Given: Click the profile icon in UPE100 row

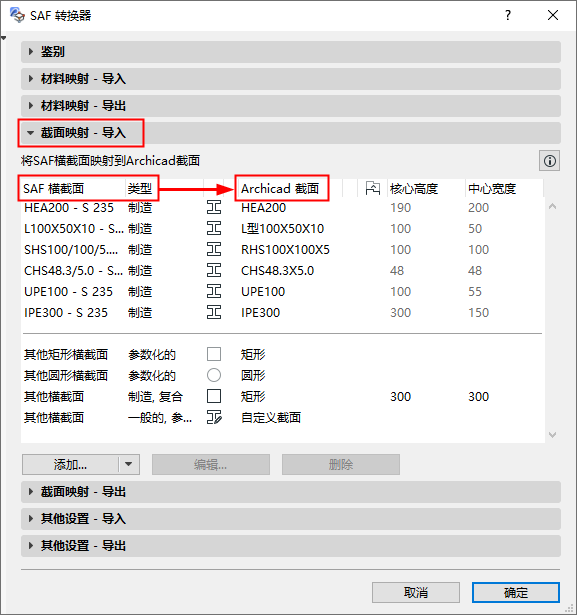Looking at the screenshot, I should click(214, 291).
